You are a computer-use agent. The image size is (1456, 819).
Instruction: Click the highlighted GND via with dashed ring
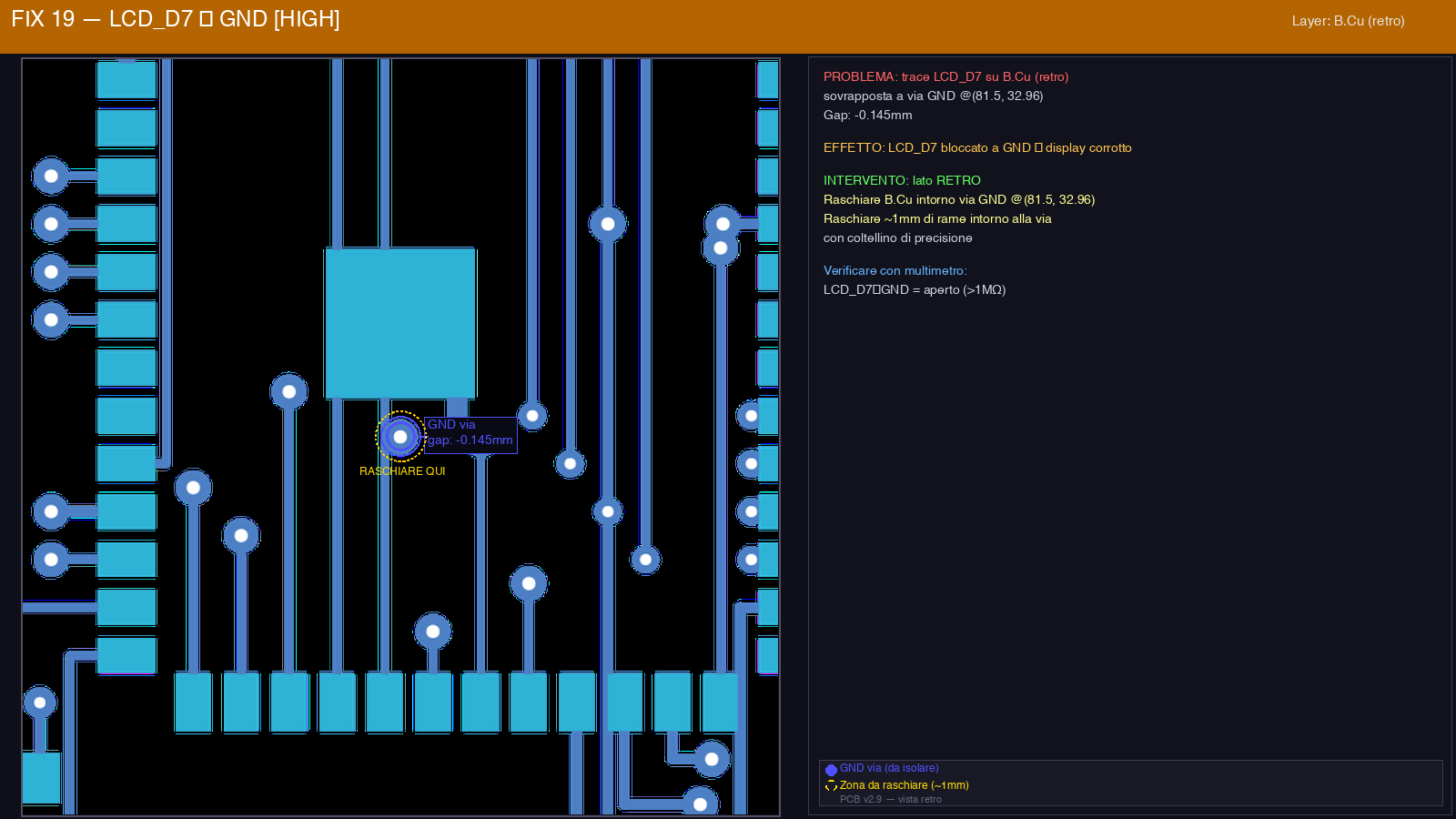(x=400, y=437)
